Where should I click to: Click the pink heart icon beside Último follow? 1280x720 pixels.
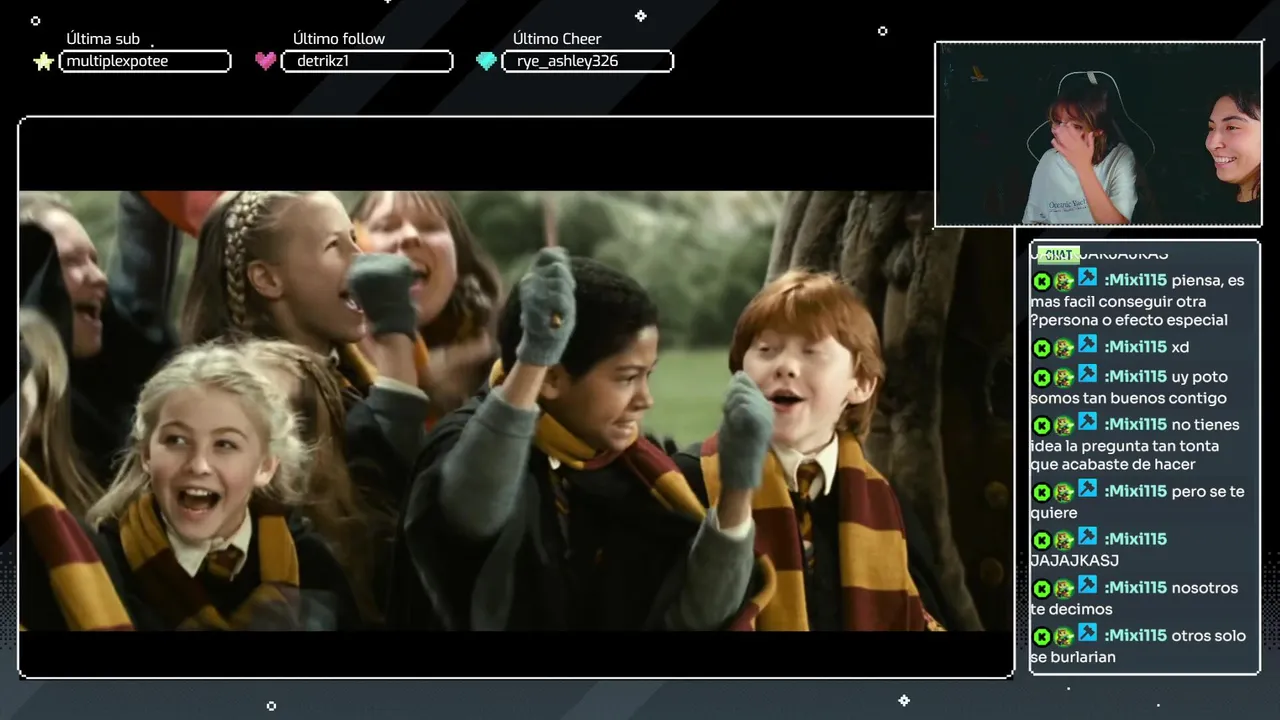click(x=265, y=61)
